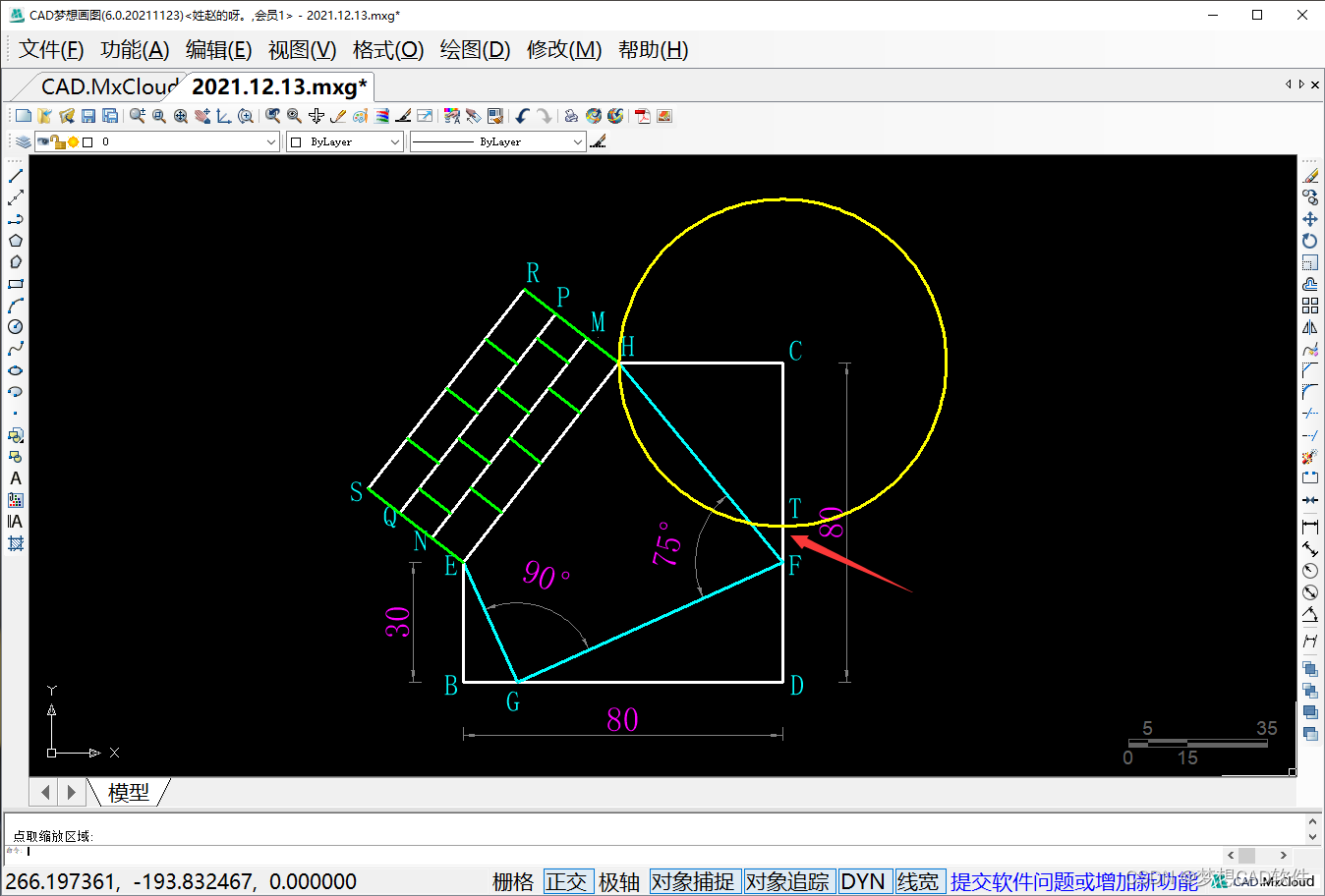
Task: Toggle 极轴 polar tracking in status bar
Action: click(x=619, y=881)
